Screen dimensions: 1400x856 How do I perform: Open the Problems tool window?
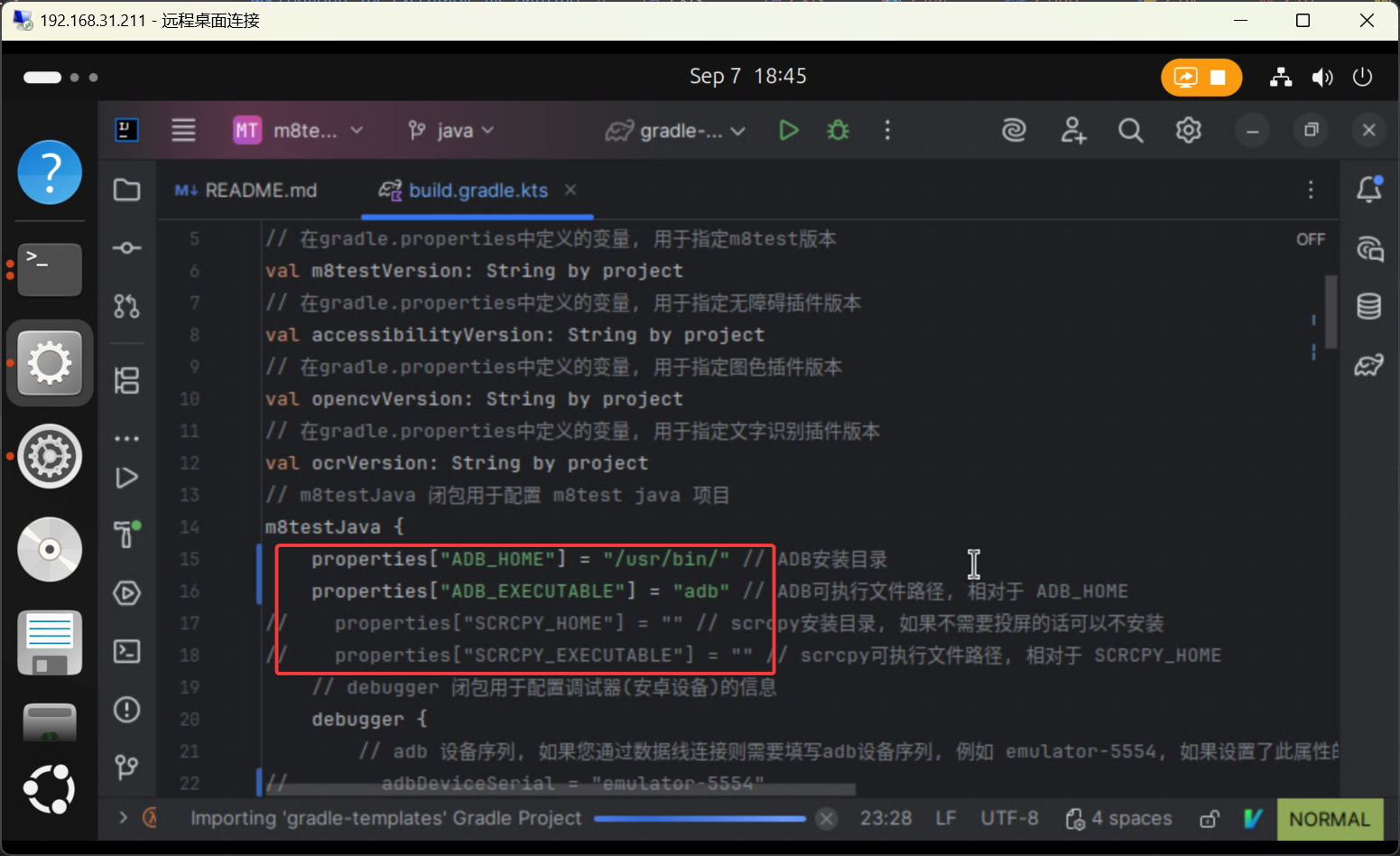tap(126, 710)
